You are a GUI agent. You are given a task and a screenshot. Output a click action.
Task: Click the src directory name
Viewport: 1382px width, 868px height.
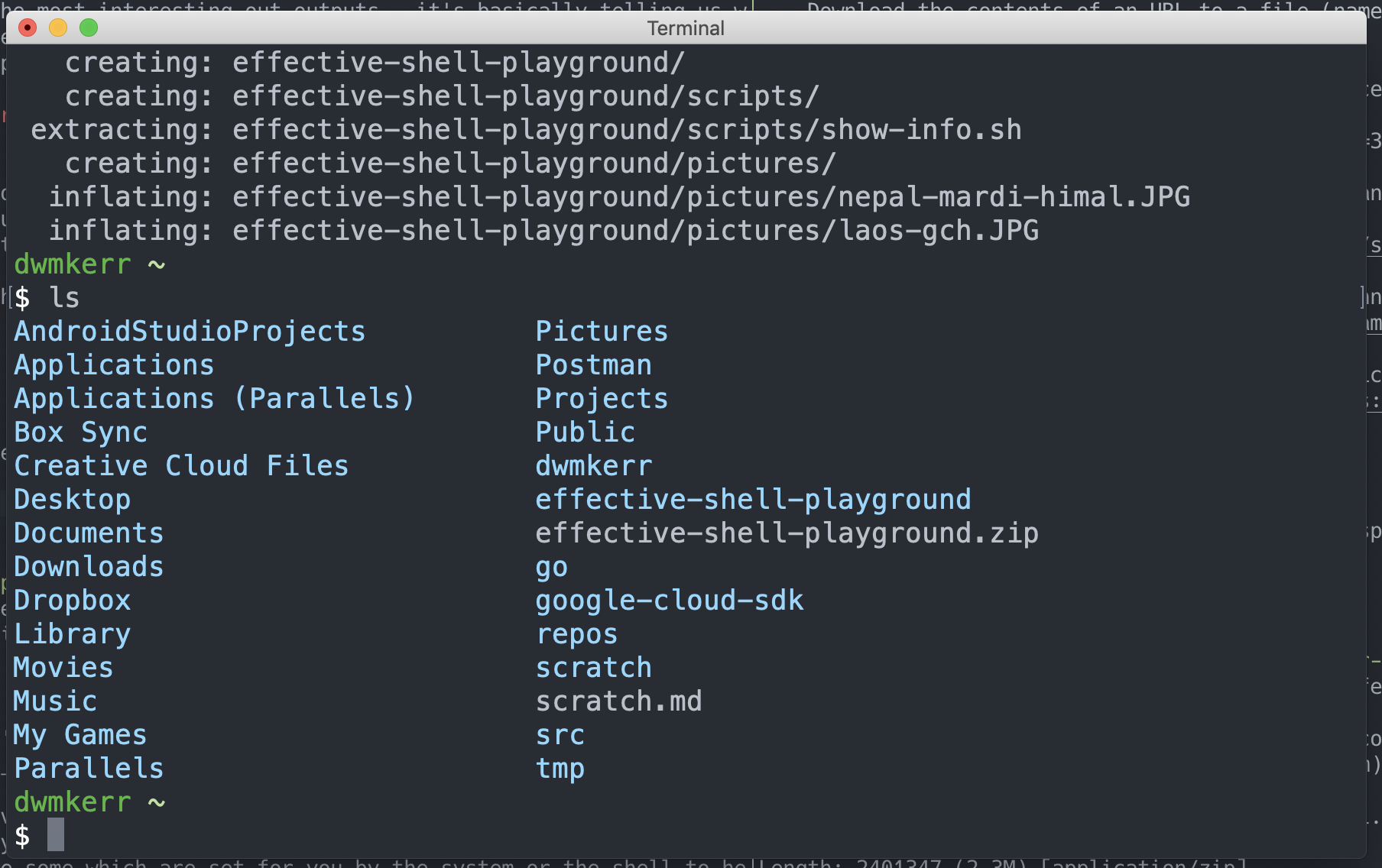point(560,735)
